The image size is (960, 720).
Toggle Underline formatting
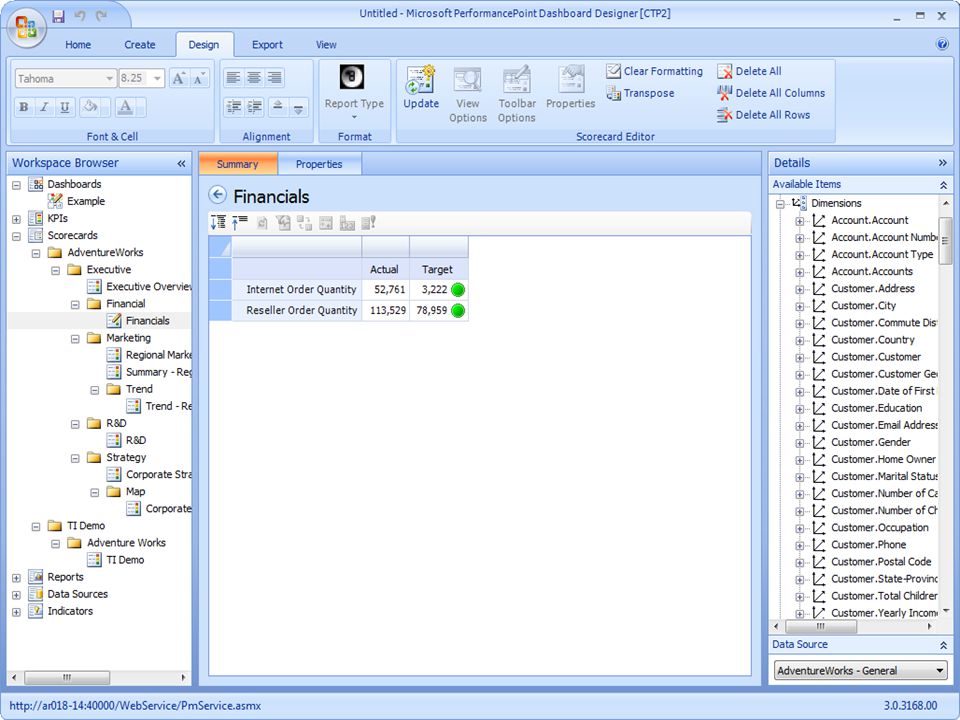click(x=64, y=107)
